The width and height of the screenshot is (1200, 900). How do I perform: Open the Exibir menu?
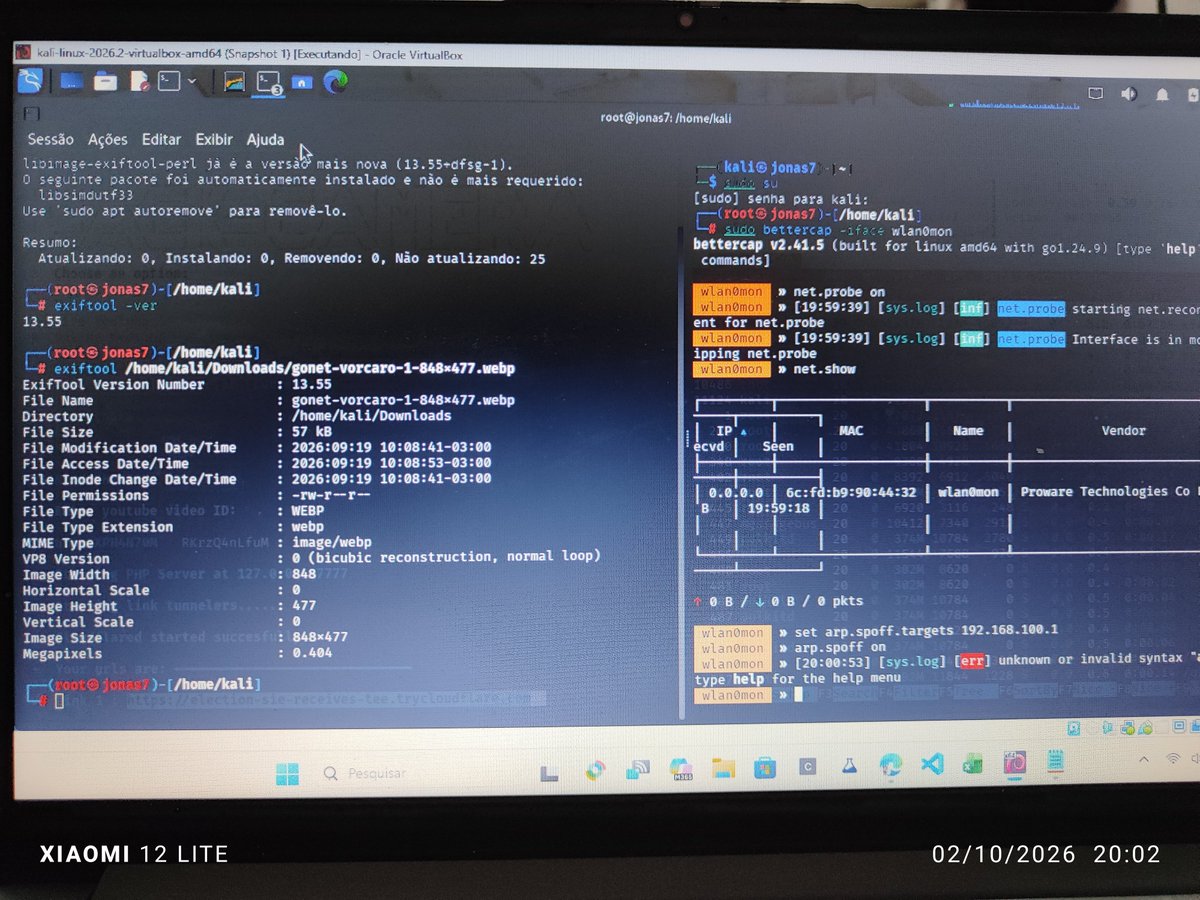click(x=214, y=140)
